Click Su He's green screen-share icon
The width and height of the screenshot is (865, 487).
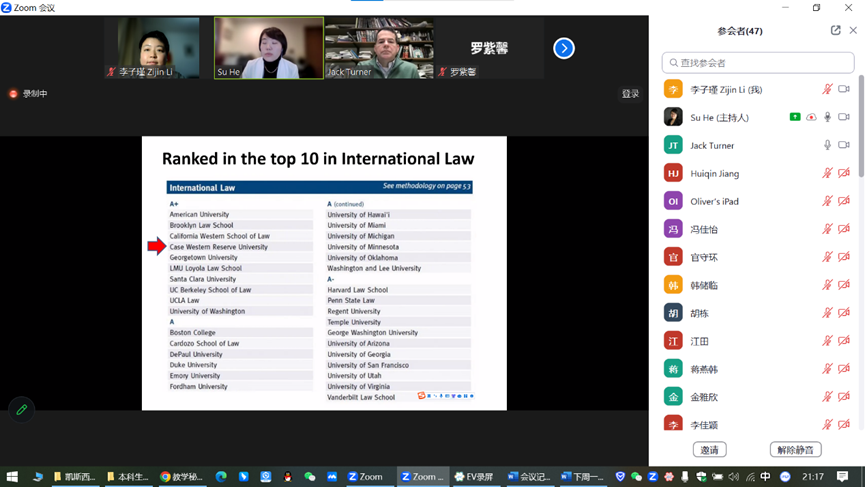(x=795, y=117)
